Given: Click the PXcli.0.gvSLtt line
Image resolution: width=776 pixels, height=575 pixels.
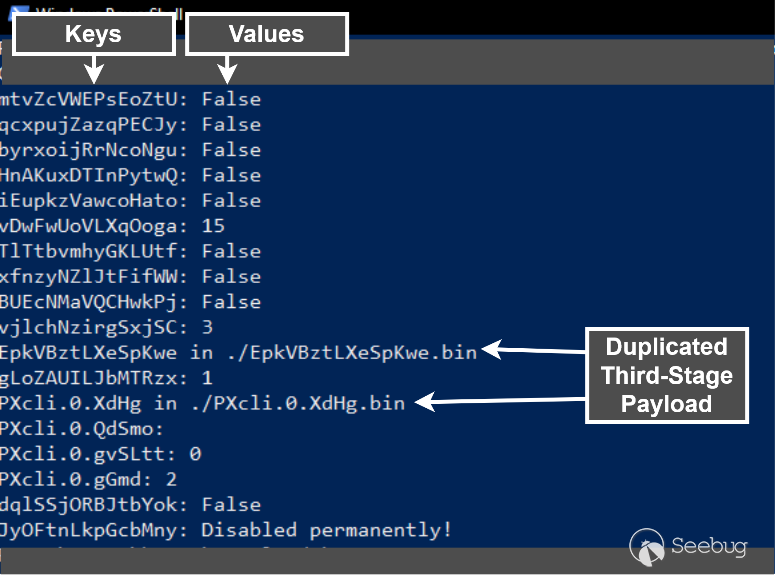Looking at the screenshot, I should (100, 454).
